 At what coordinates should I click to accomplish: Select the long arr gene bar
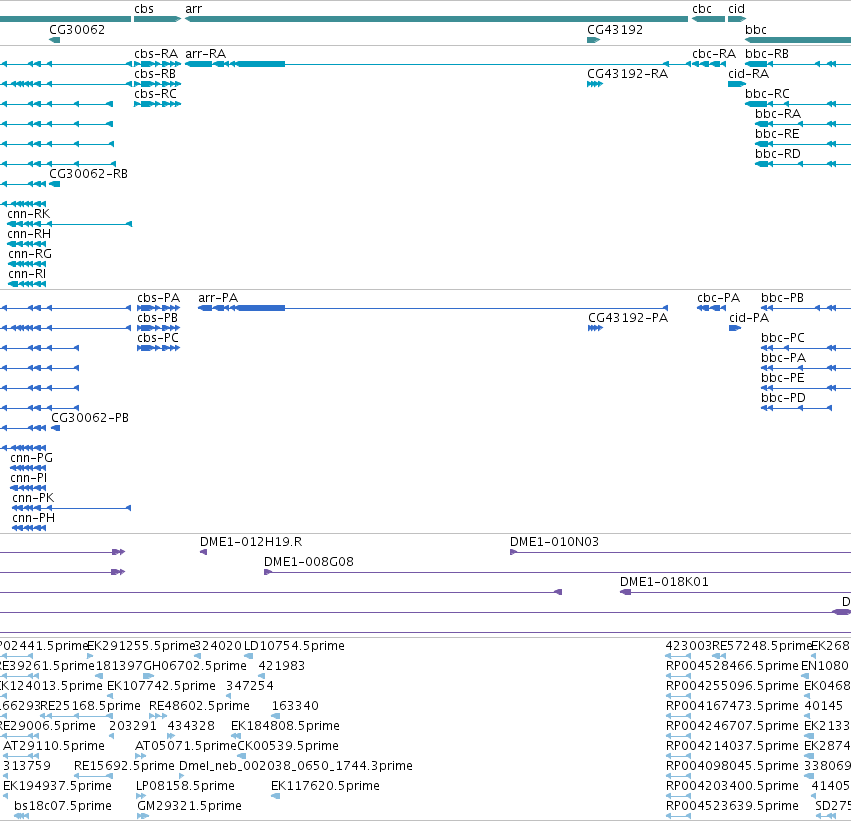[x=436, y=19]
